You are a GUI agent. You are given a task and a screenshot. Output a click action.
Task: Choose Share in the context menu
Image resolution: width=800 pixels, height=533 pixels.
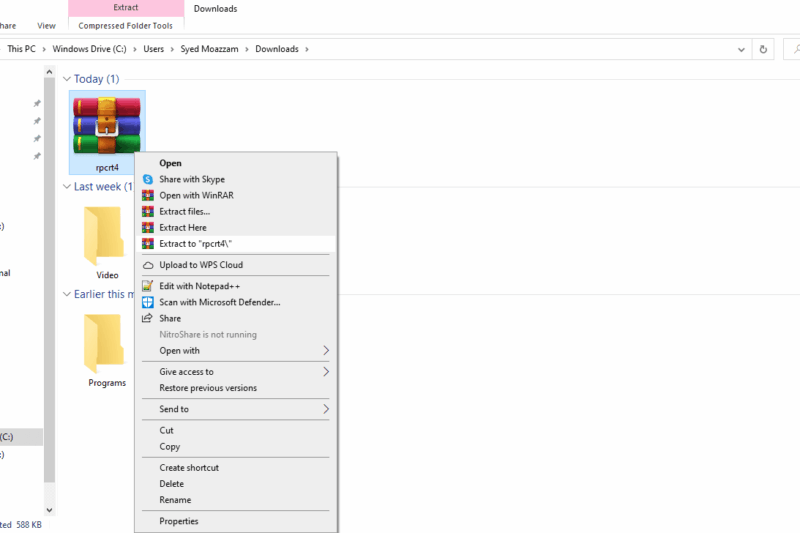[x=236, y=318]
